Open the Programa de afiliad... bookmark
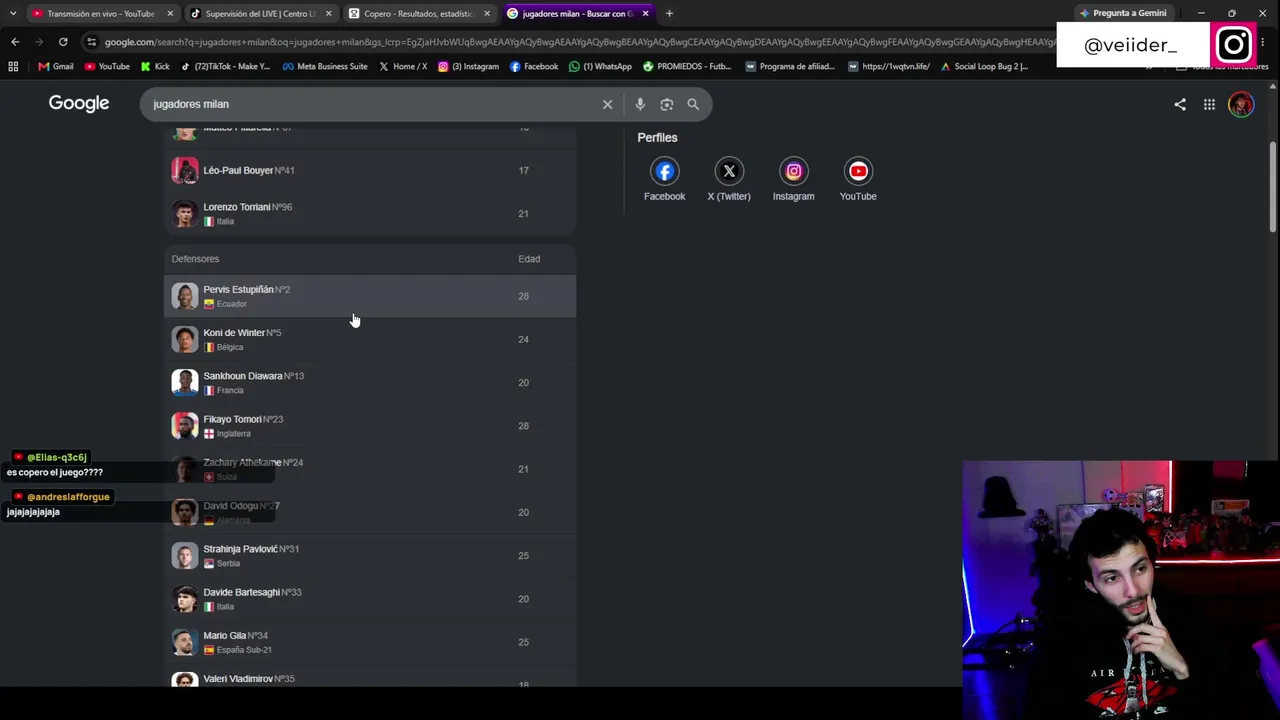The height and width of the screenshot is (720, 1280). pyautogui.click(x=790, y=66)
